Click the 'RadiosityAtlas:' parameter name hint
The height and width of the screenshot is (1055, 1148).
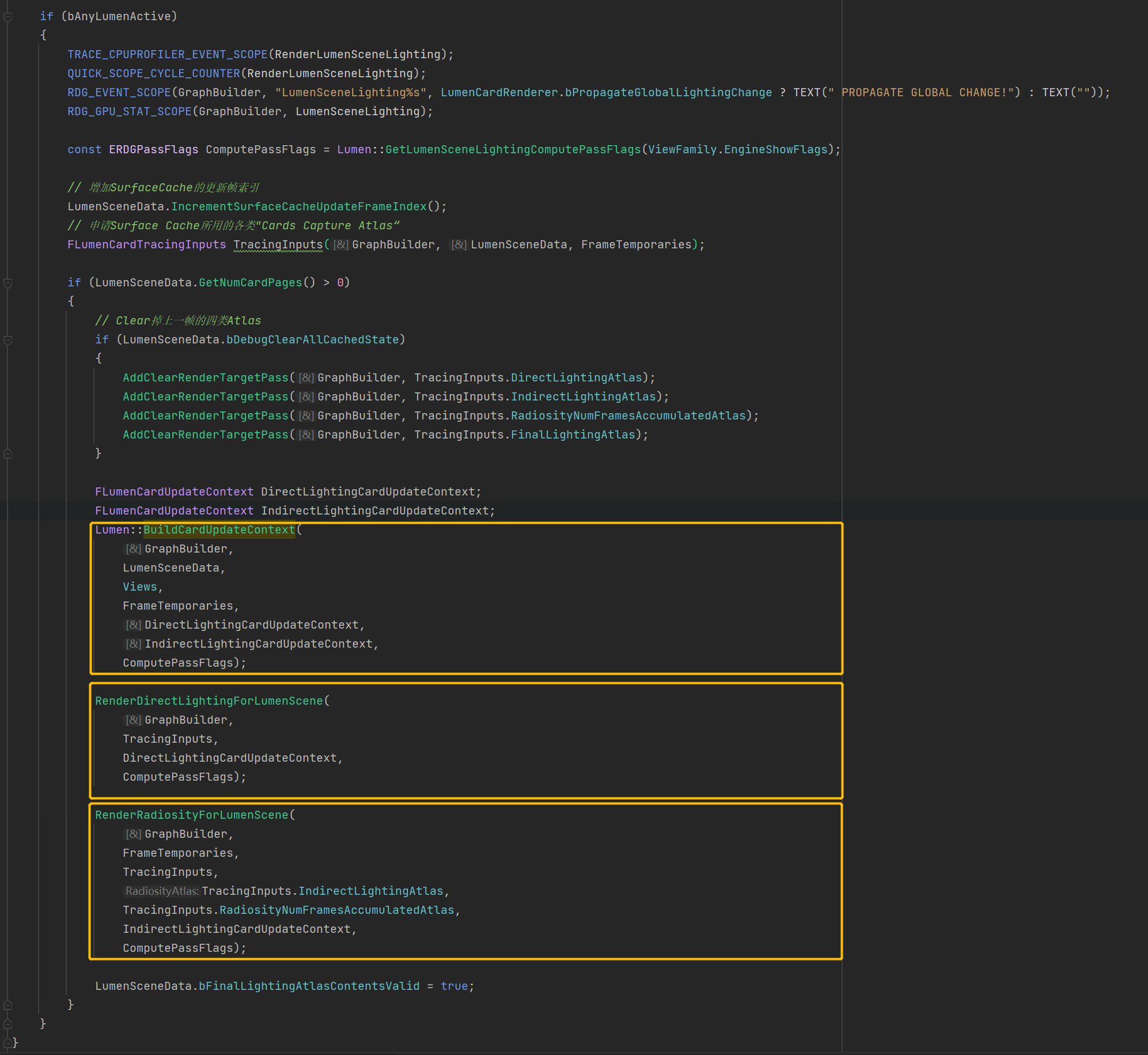(x=162, y=891)
